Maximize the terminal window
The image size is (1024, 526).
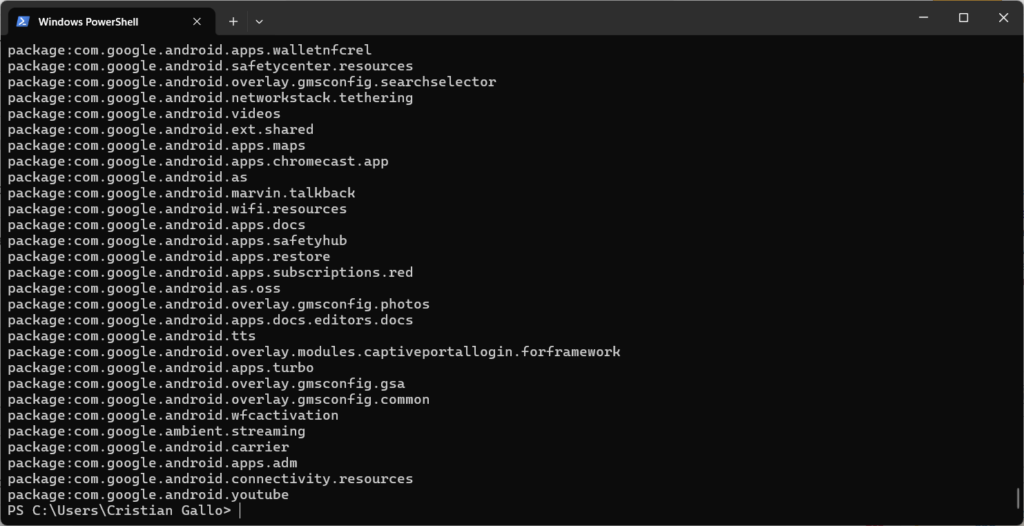963,17
